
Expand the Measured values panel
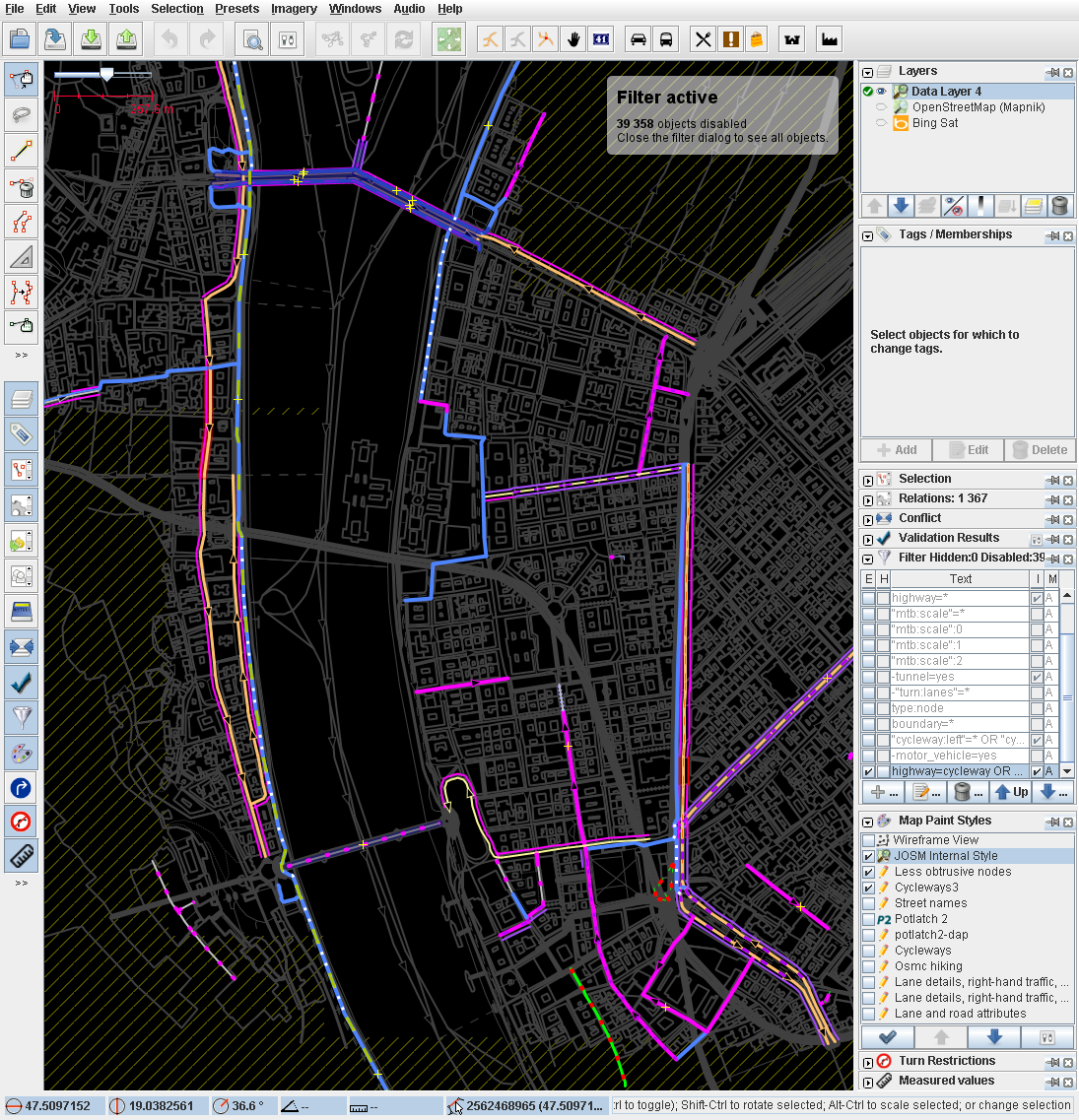[x=867, y=1083]
